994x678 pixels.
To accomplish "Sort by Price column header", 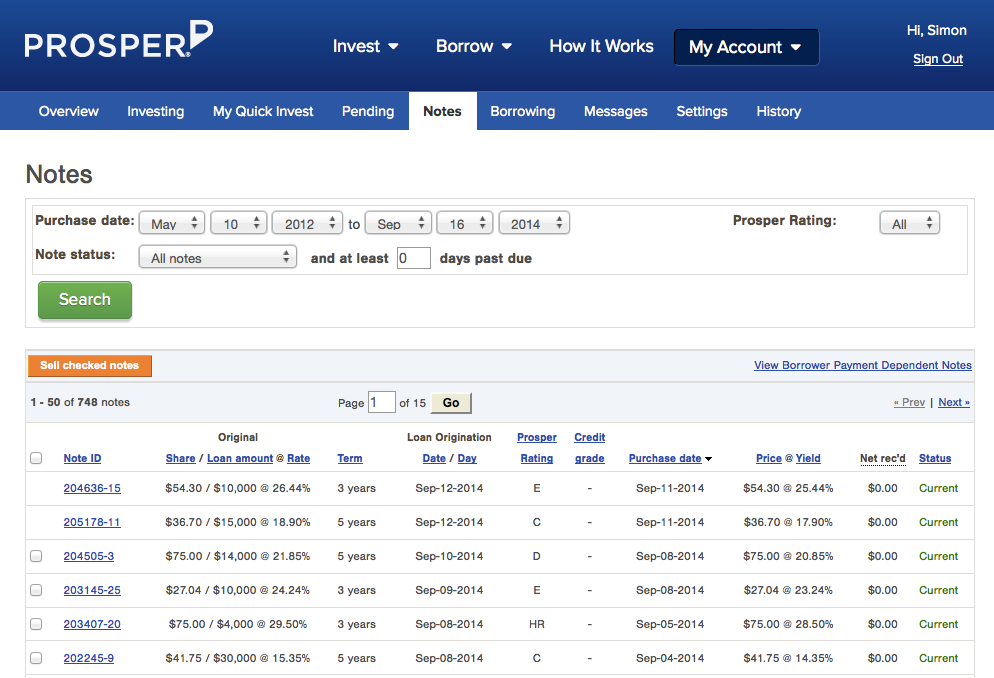I will [x=768, y=458].
